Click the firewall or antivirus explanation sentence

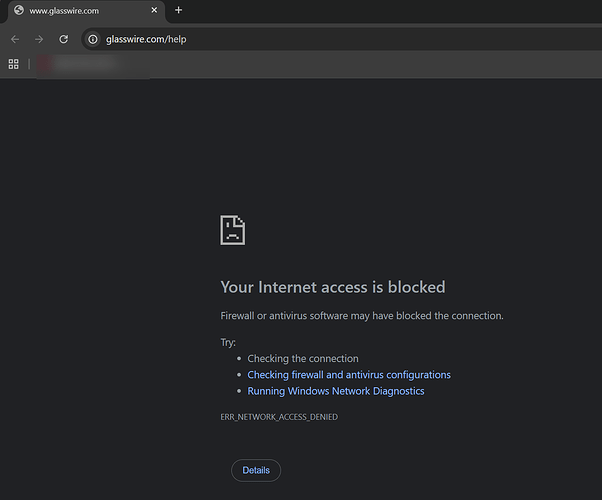362,316
